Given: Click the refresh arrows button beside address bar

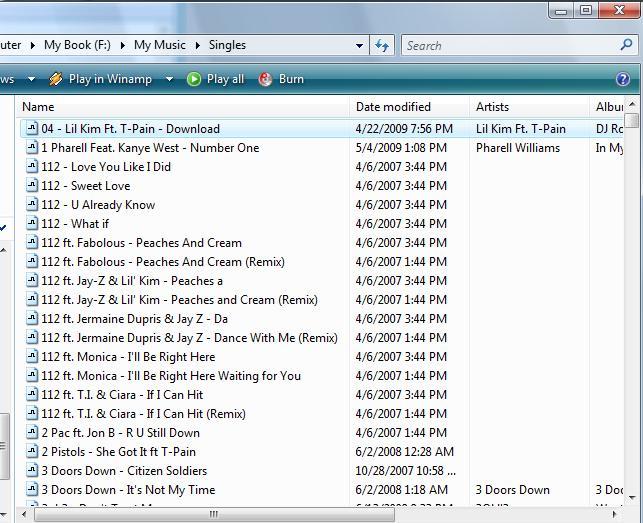Looking at the screenshot, I should tap(382, 45).
